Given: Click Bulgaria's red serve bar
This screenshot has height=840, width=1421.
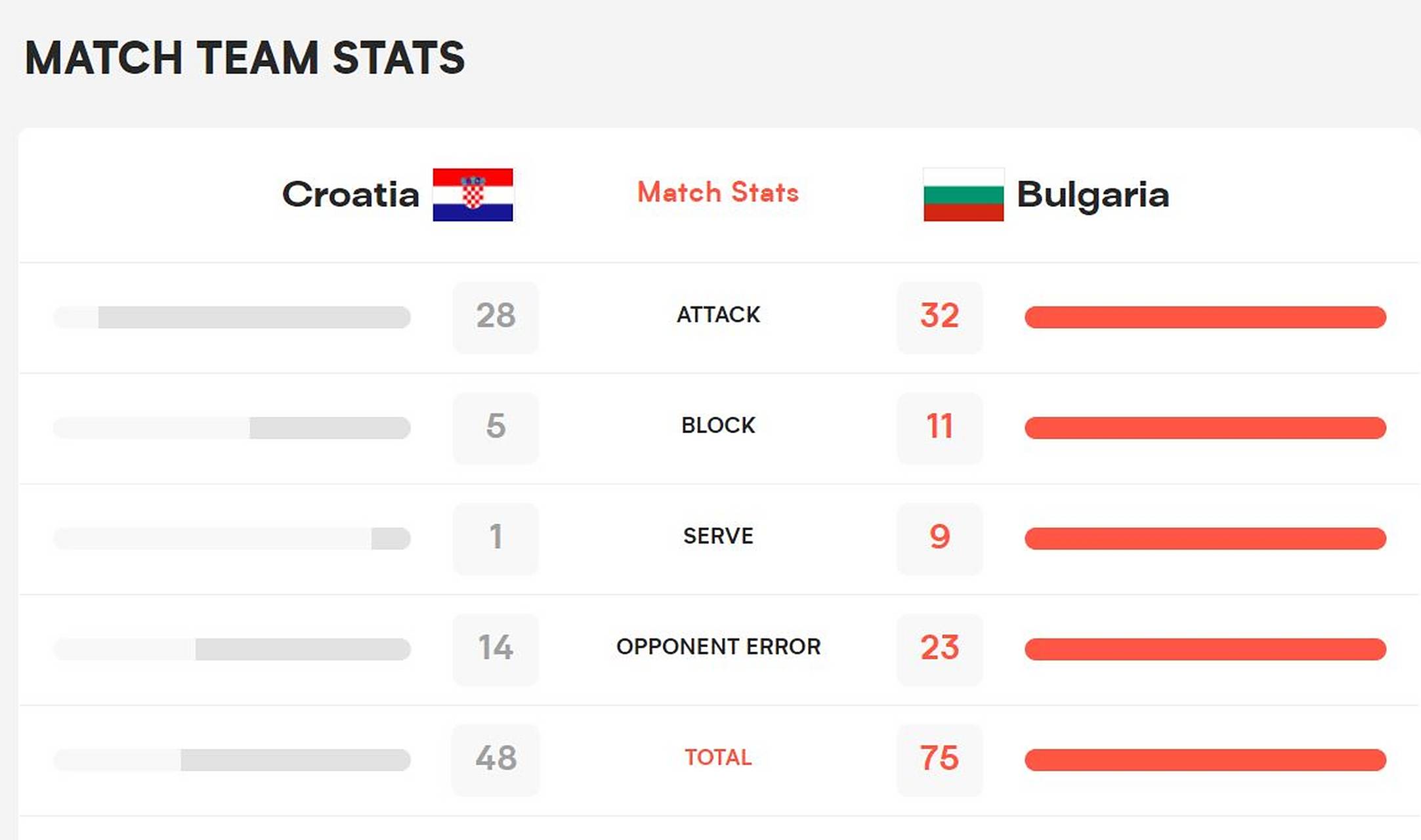Looking at the screenshot, I should pyautogui.click(x=1205, y=539).
